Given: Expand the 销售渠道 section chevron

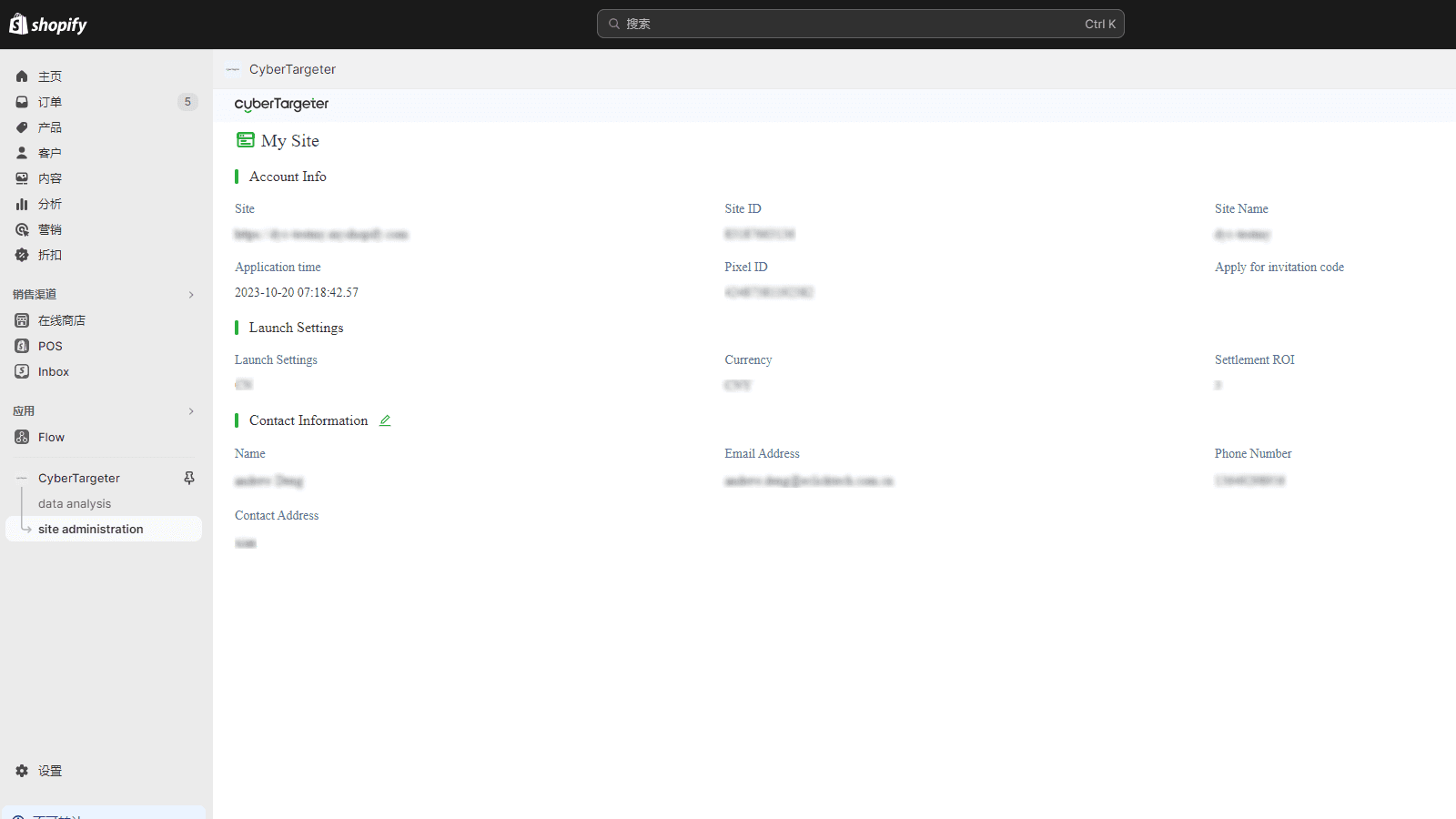Looking at the screenshot, I should pos(191,295).
